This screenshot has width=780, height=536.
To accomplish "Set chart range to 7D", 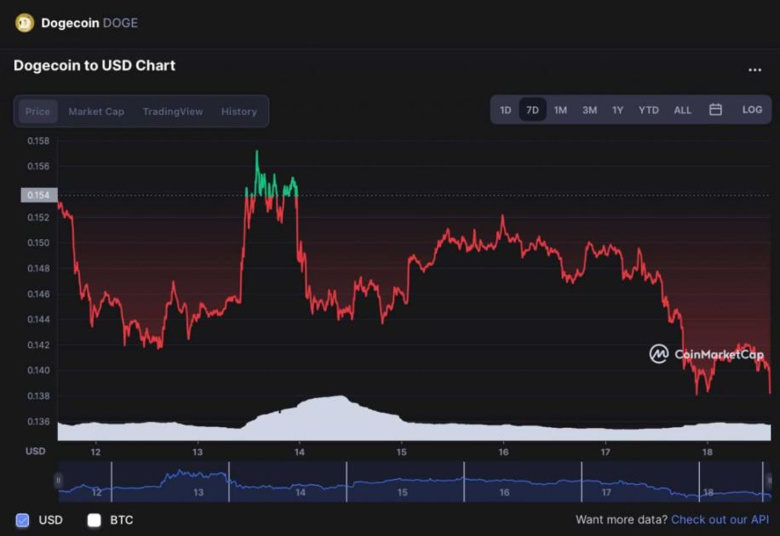I will click(533, 109).
